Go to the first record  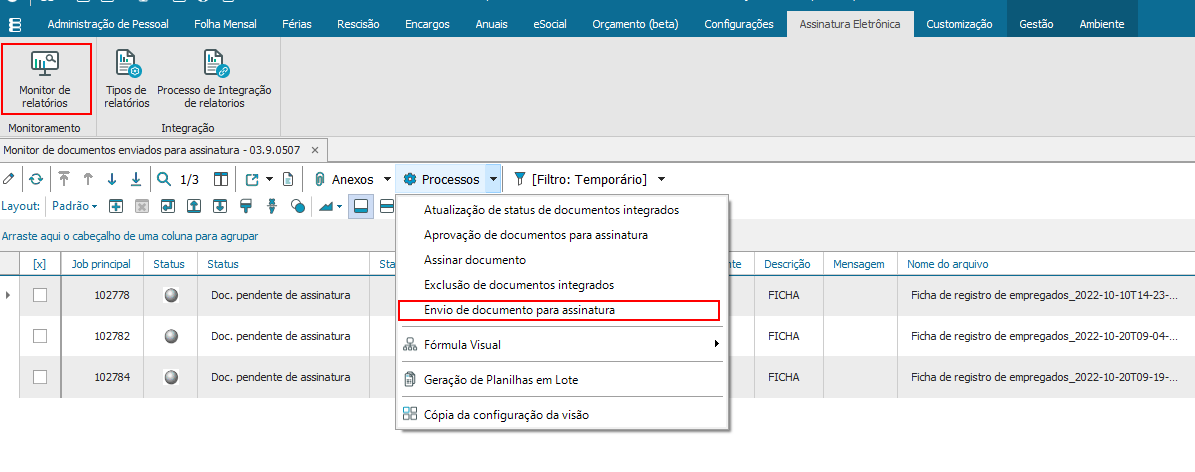64,179
